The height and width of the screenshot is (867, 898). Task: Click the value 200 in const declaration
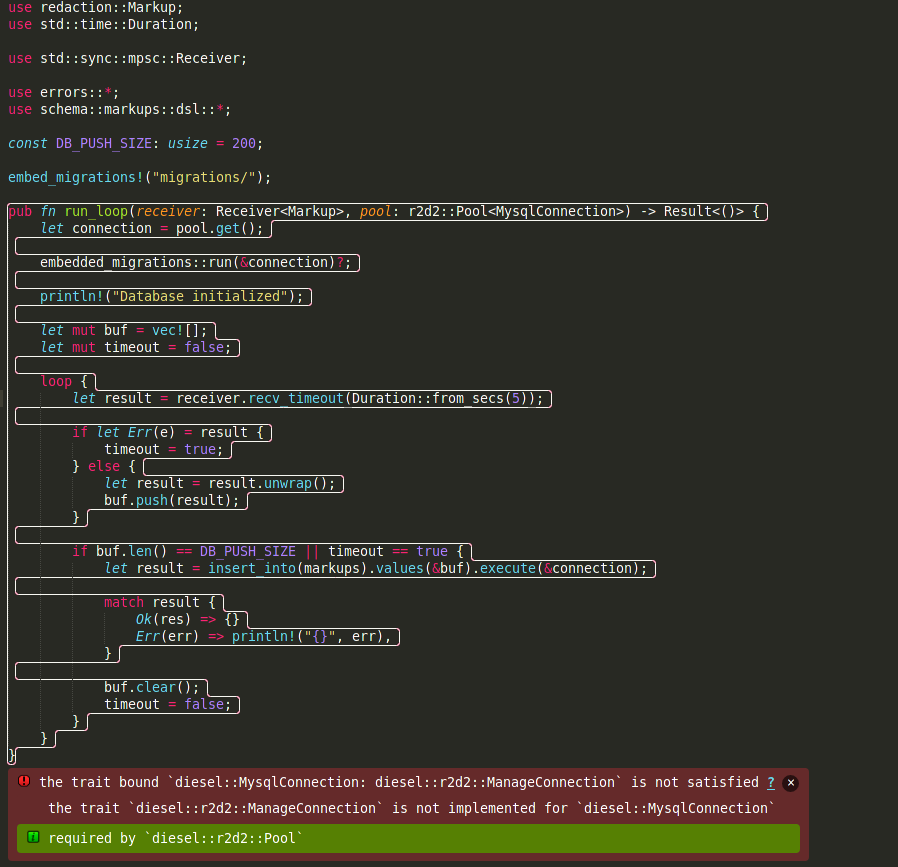[x=243, y=143]
